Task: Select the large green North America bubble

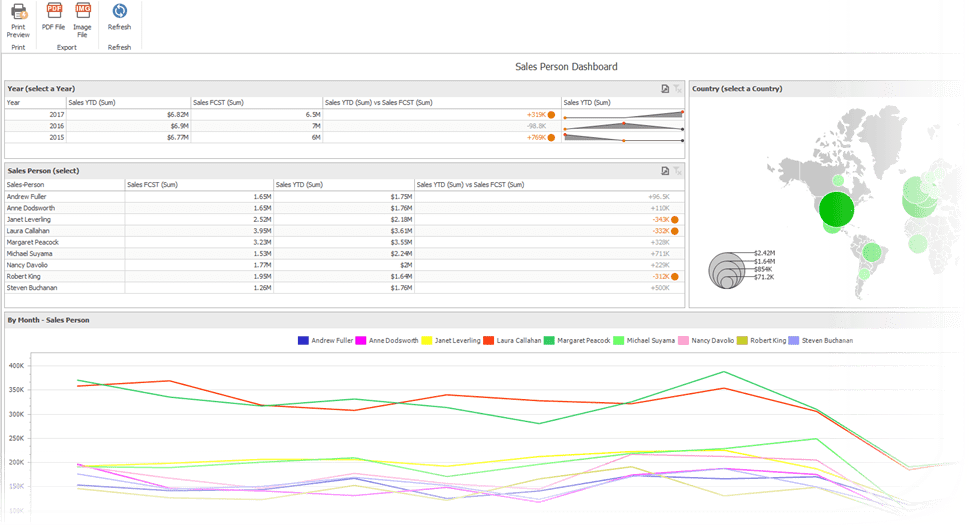Action: pyautogui.click(x=836, y=209)
